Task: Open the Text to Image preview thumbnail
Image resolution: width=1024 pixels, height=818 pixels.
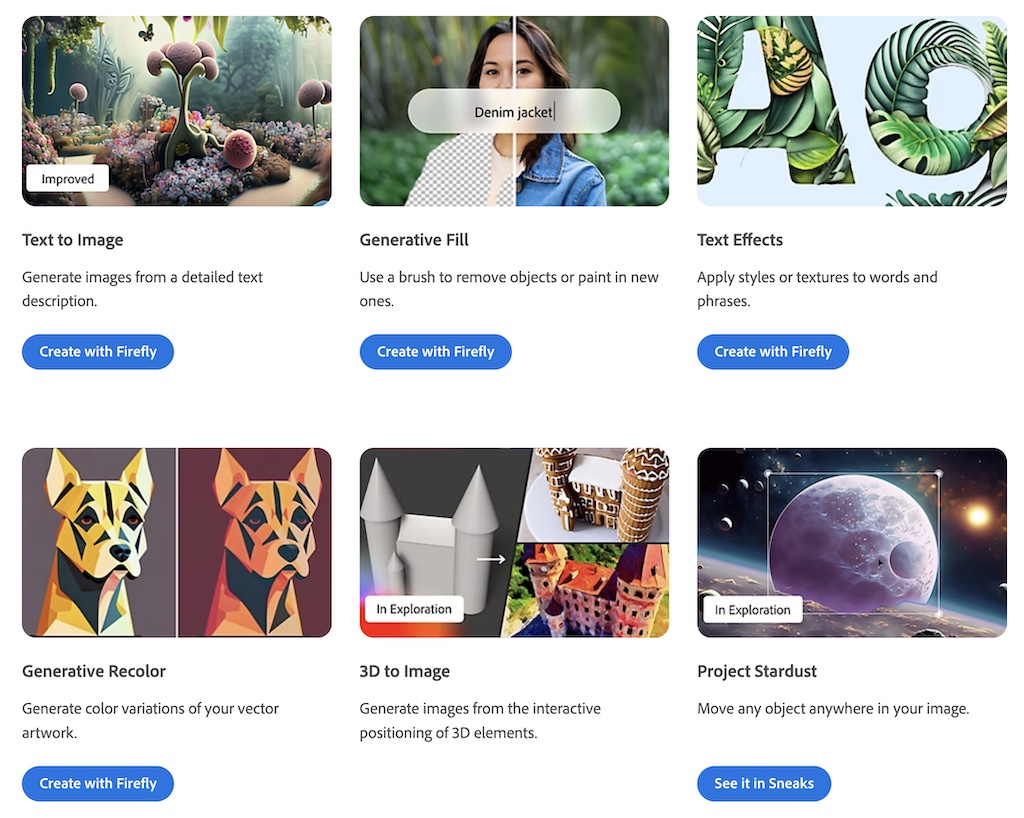Action: 176,110
